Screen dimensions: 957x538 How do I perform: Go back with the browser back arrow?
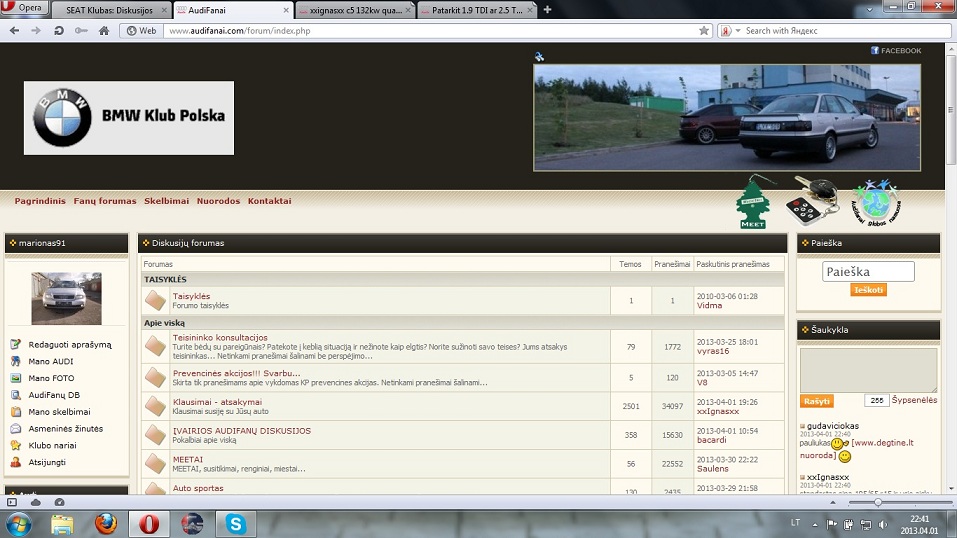click(15, 31)
